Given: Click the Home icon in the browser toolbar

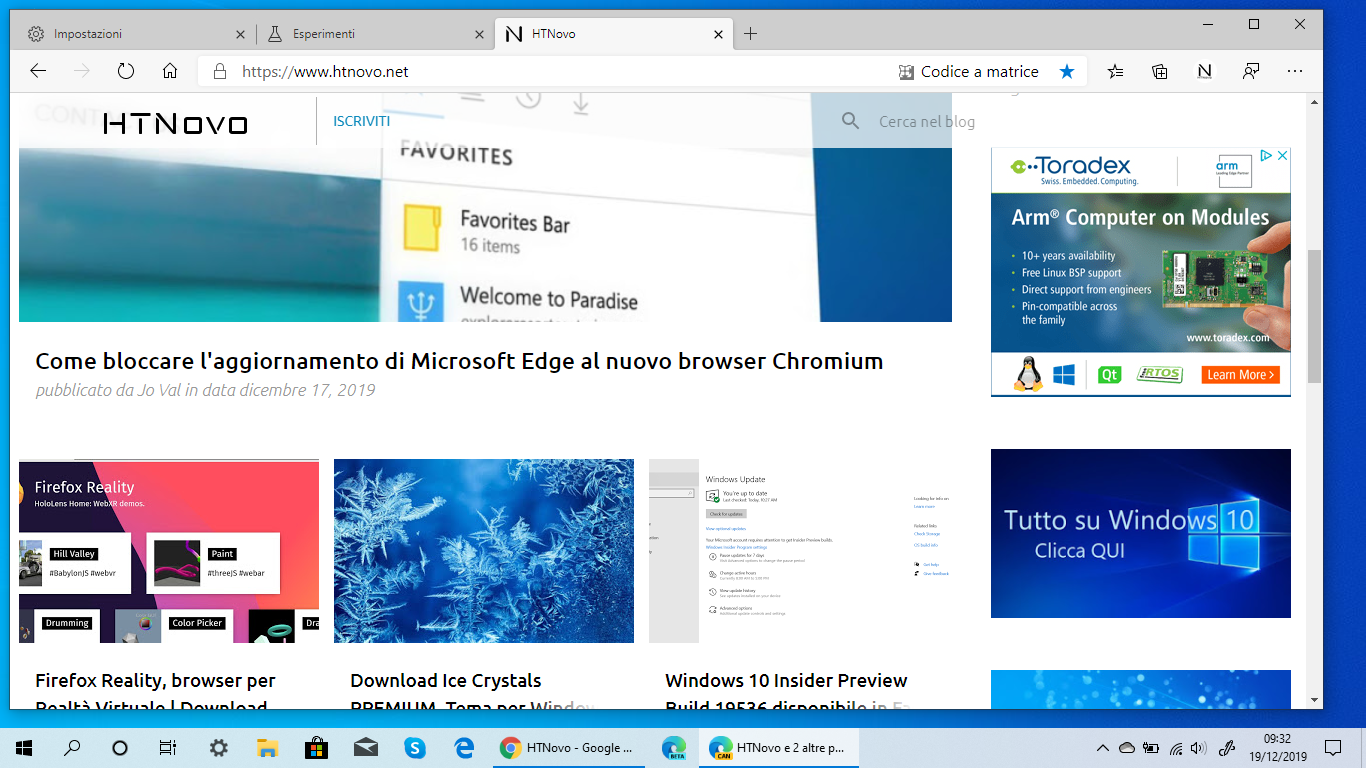Looking at the screenshot, I should (170, 71).
